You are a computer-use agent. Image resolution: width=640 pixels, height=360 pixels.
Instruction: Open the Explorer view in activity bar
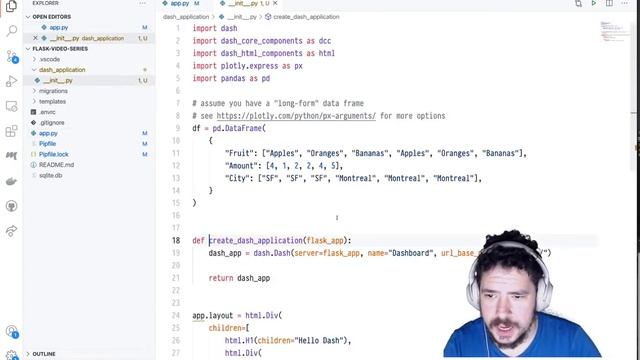(x=11, y=6)
